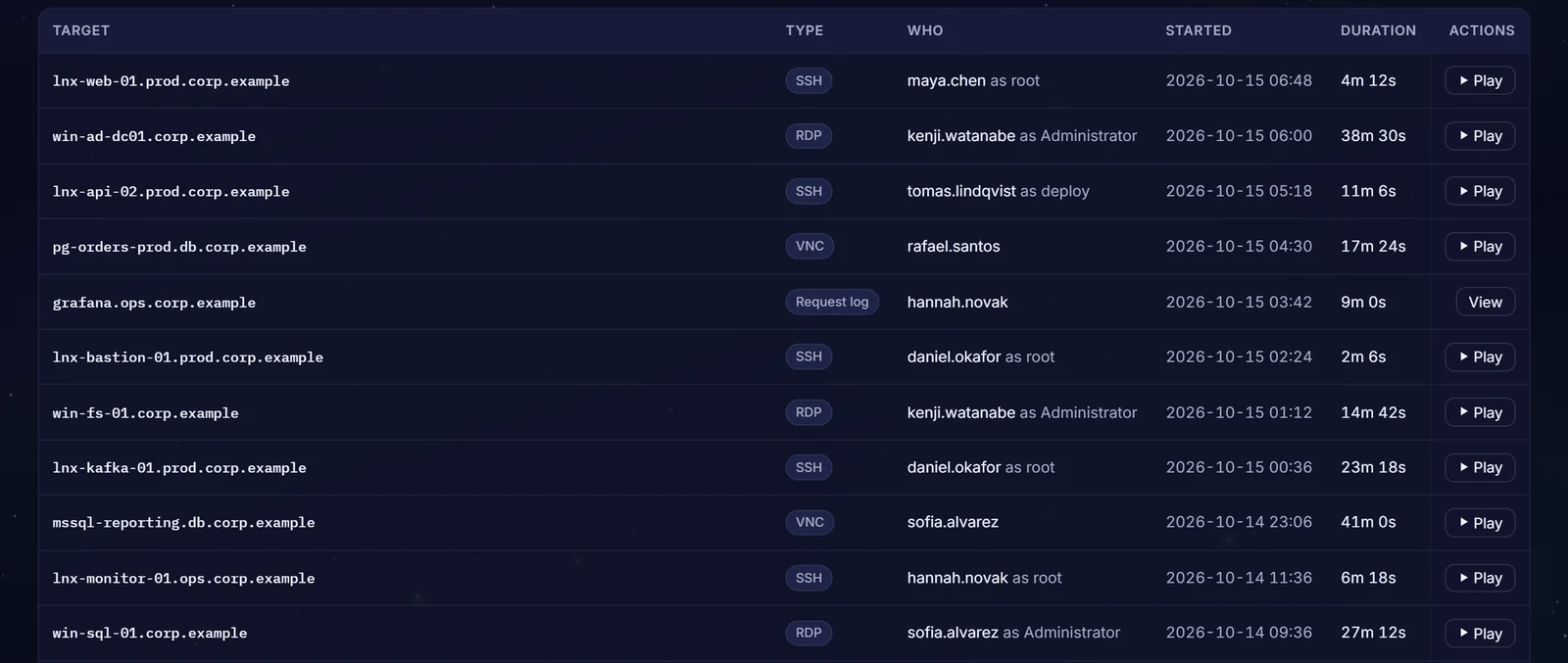
Task: Click start time 2026-10-14 09:36
Action: click(1239, 633)
